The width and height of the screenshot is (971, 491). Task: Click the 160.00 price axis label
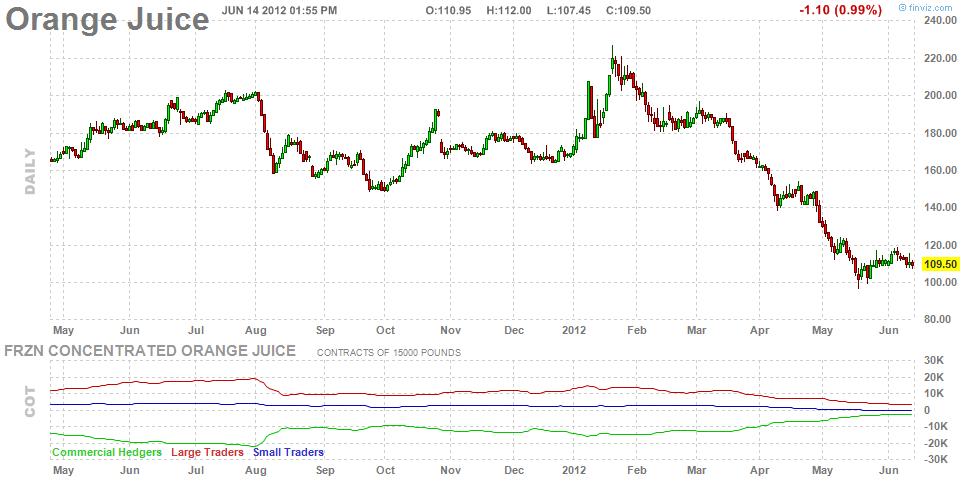click(x=940, y=170)
